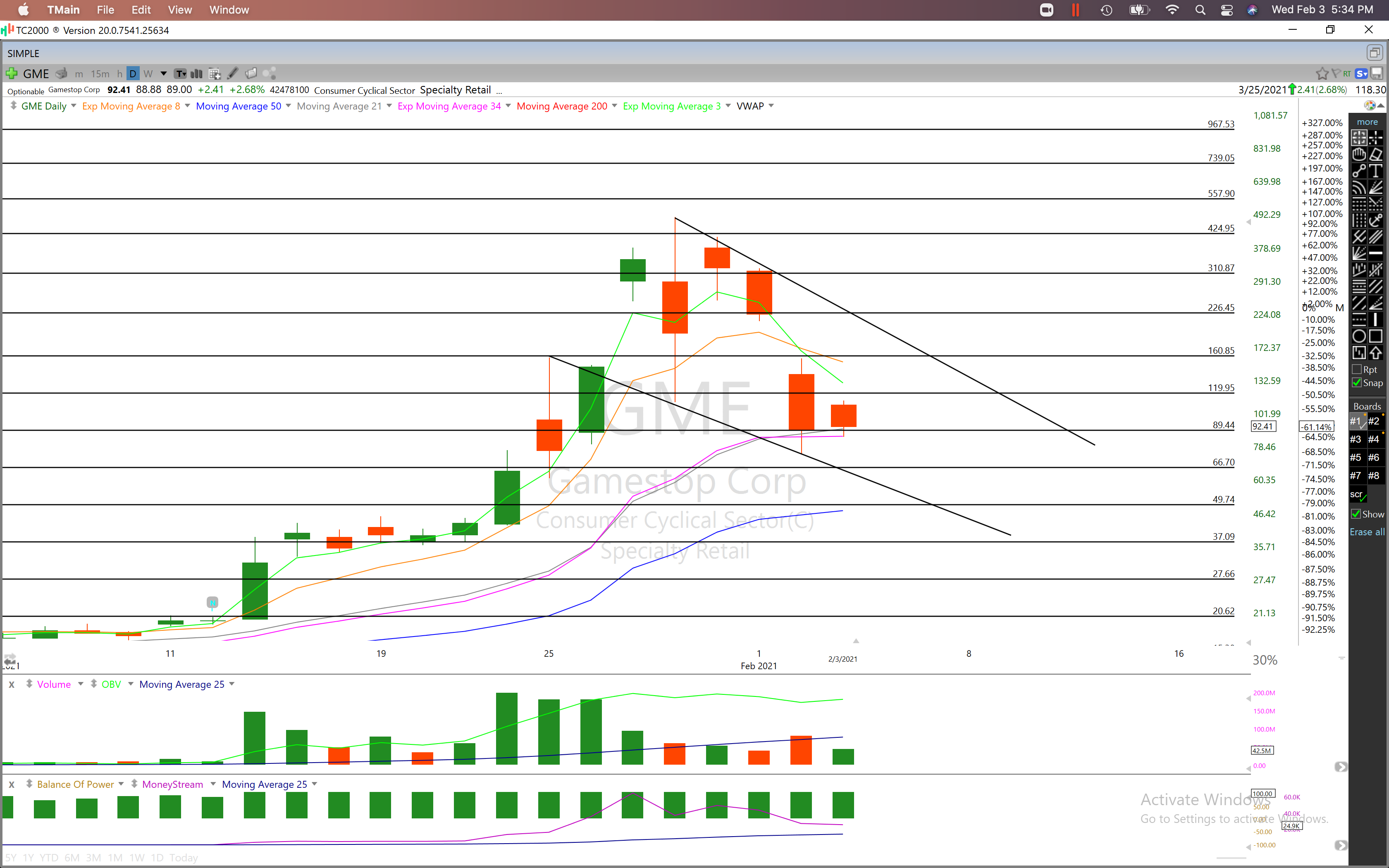Open the Window menu
Screen dimensions: 1389x868
[229, 10]
